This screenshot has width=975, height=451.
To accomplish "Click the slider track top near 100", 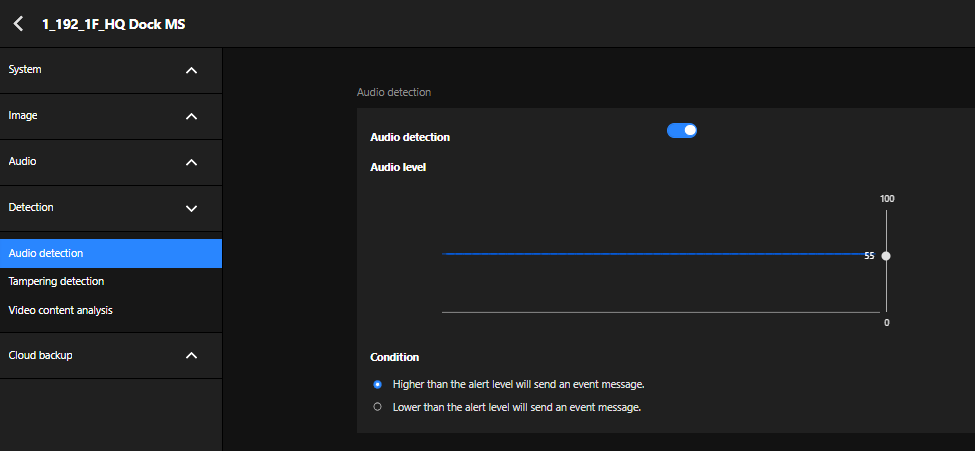I will tap(886, 212).
